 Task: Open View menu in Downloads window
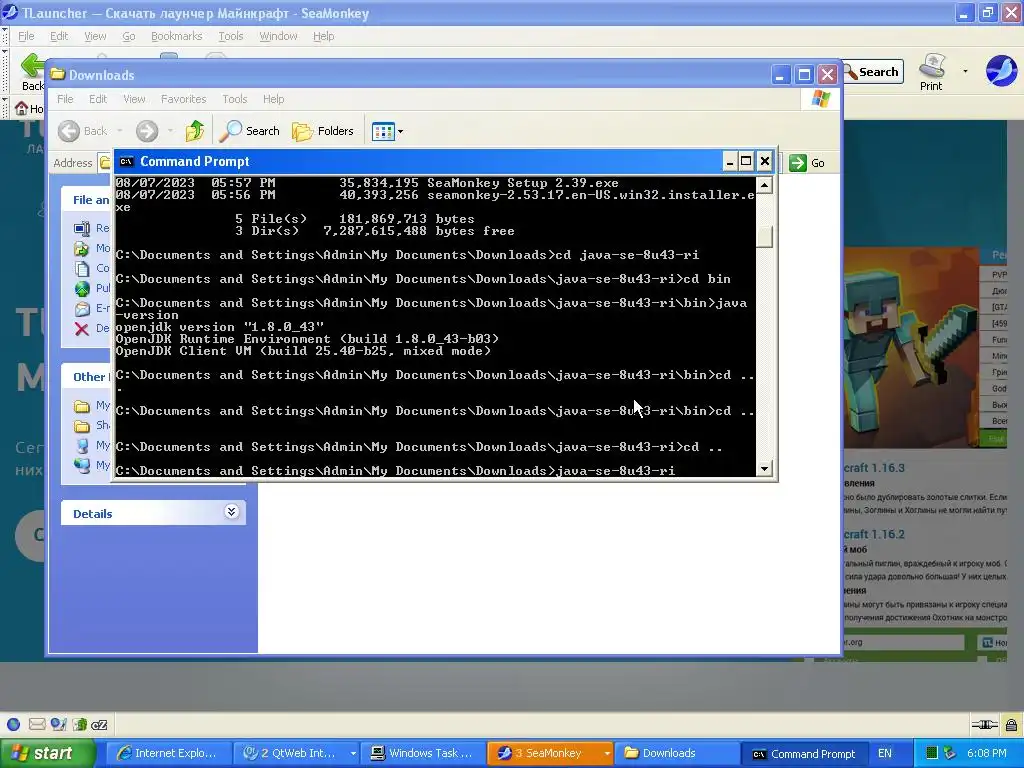(x=134, y=99)
